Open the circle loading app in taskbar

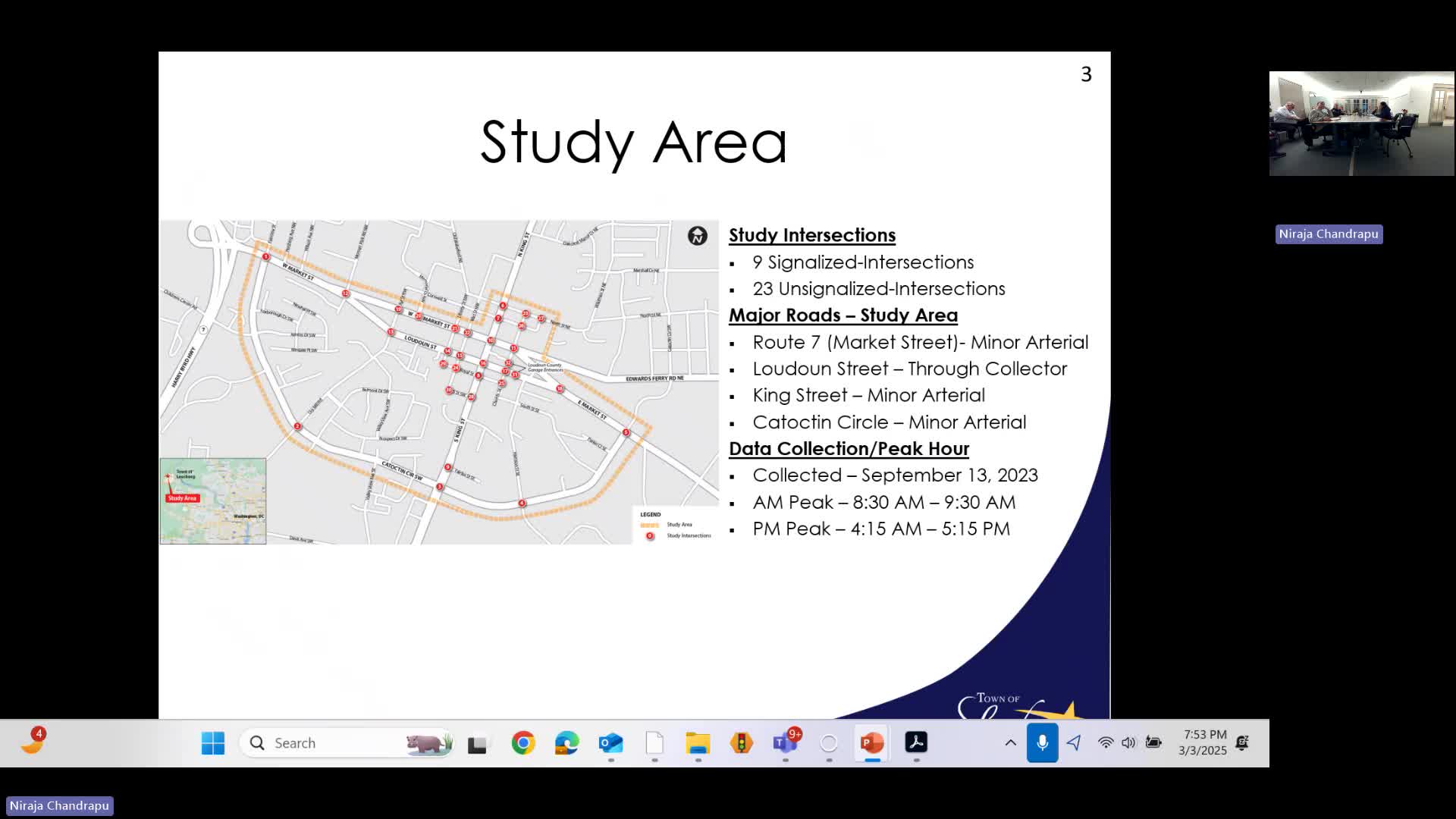[829, 743]
